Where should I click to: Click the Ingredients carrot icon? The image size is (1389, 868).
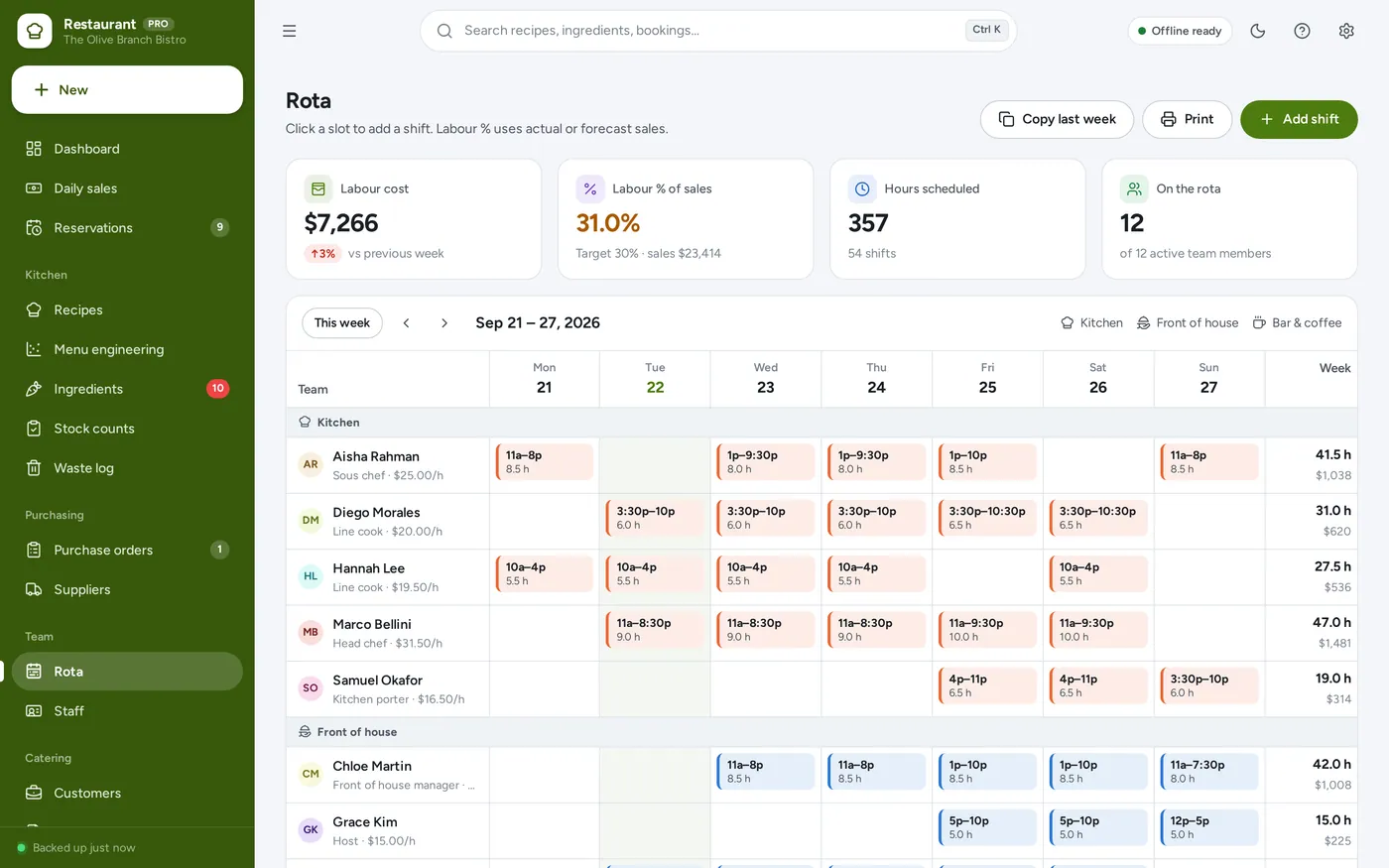(34, 389)
